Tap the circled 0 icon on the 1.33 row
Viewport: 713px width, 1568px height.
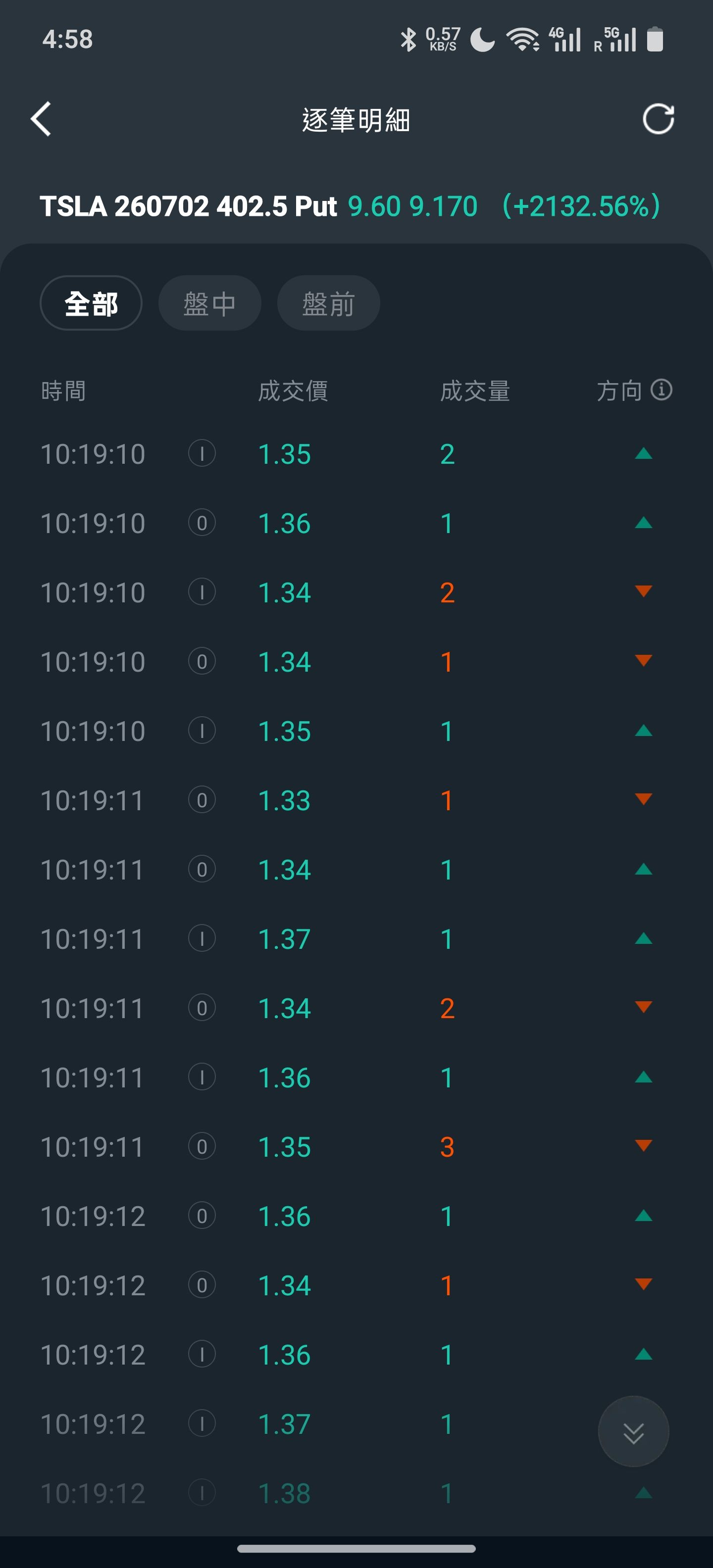[202, 800]
